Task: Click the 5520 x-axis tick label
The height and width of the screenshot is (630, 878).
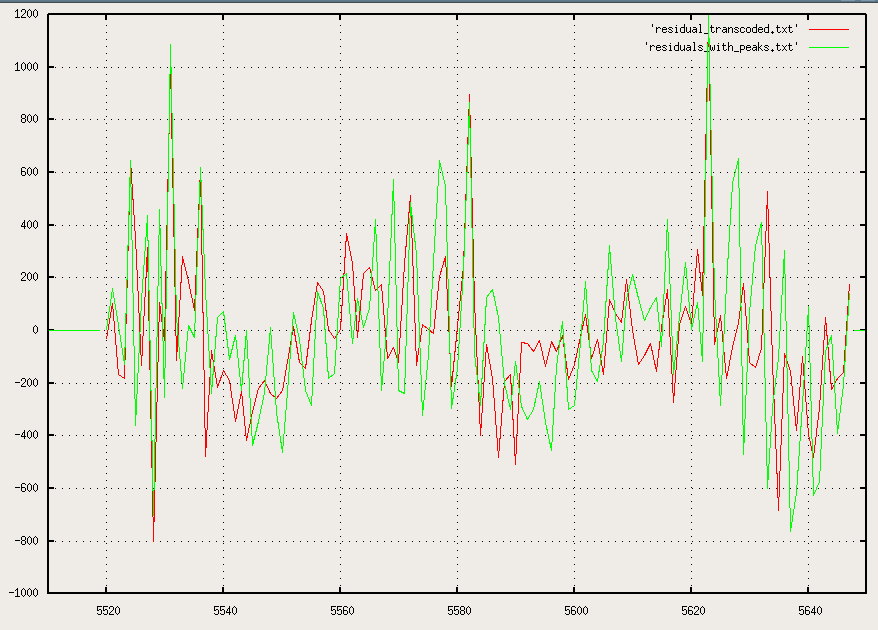Action: click(x=107, y=609)
